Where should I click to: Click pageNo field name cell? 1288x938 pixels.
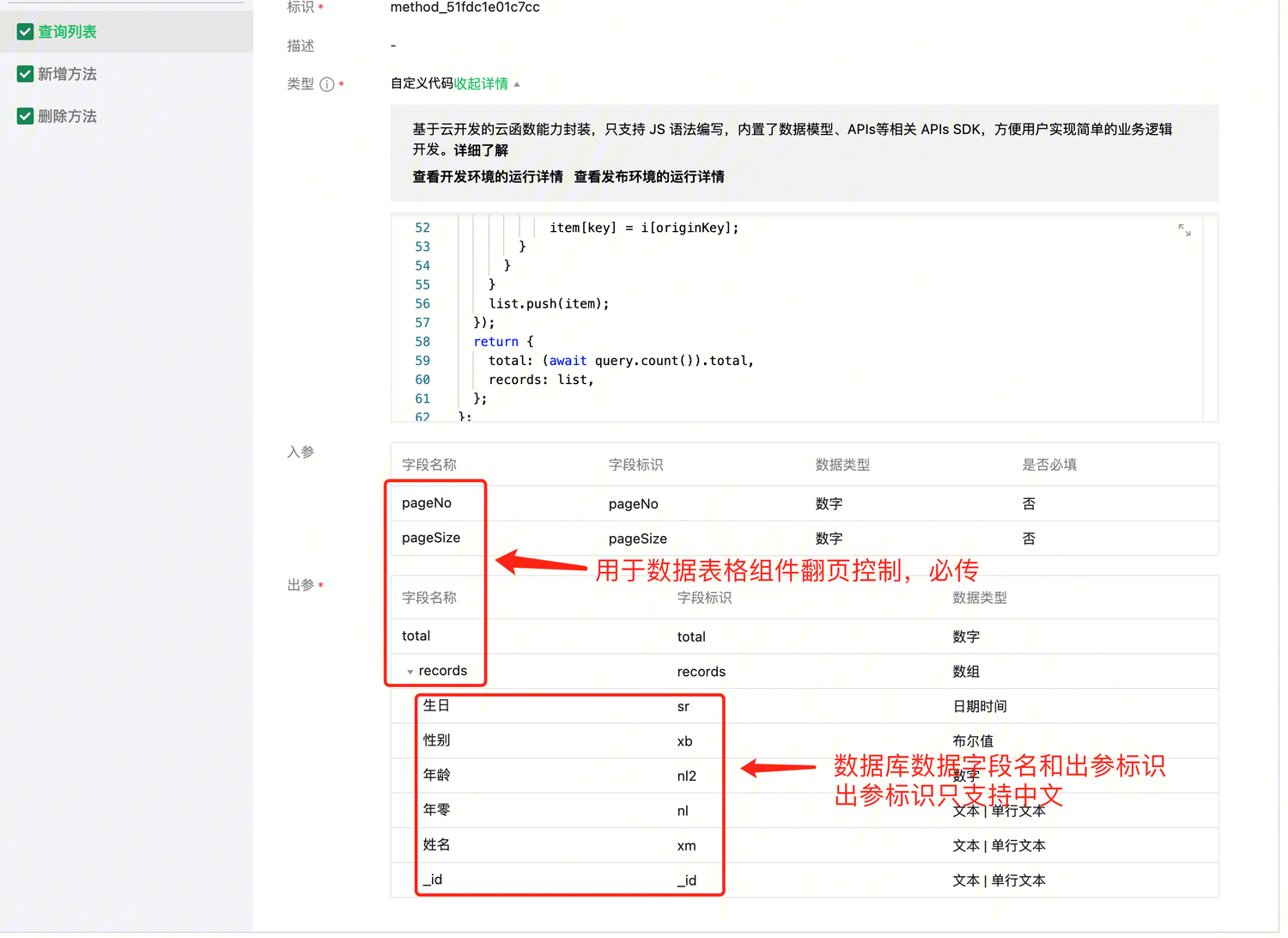pos(427,502)
